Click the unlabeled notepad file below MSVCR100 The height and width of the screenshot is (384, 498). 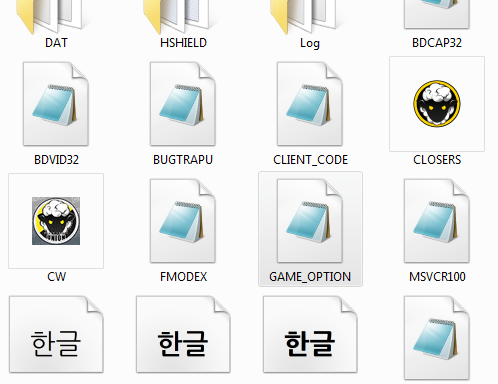tap(437, 338)
